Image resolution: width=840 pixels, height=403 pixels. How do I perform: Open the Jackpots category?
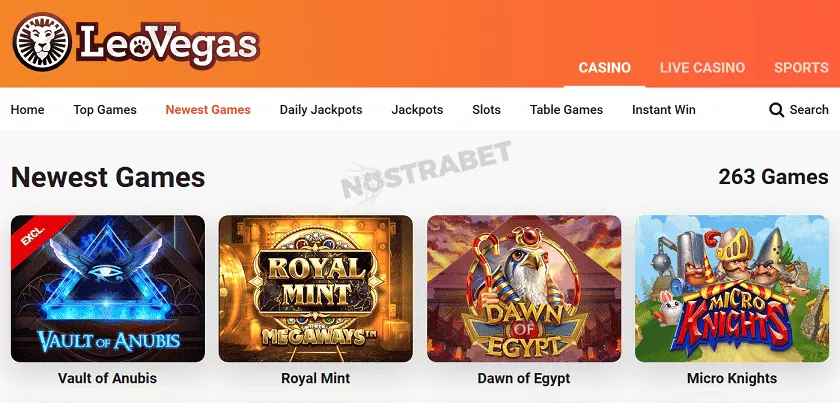point(417,110)
